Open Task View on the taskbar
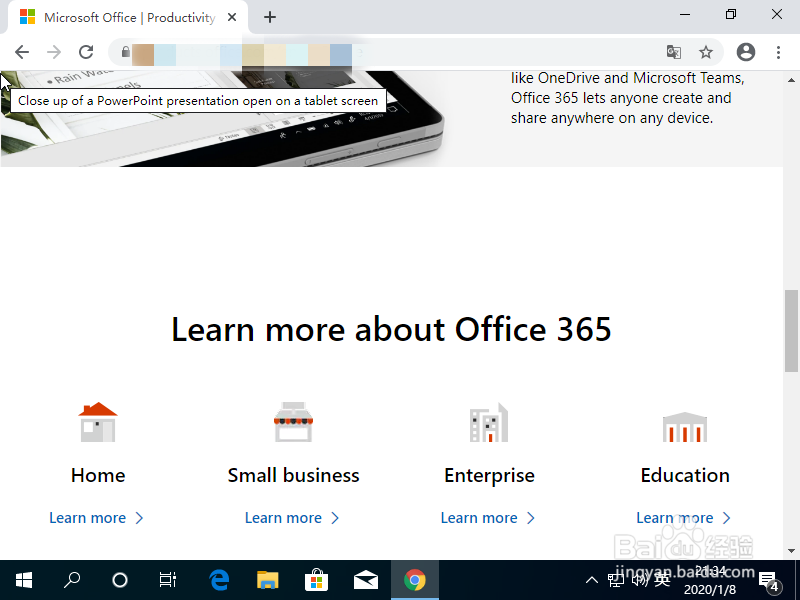This screenshot has height=600, width=800. 167,580
